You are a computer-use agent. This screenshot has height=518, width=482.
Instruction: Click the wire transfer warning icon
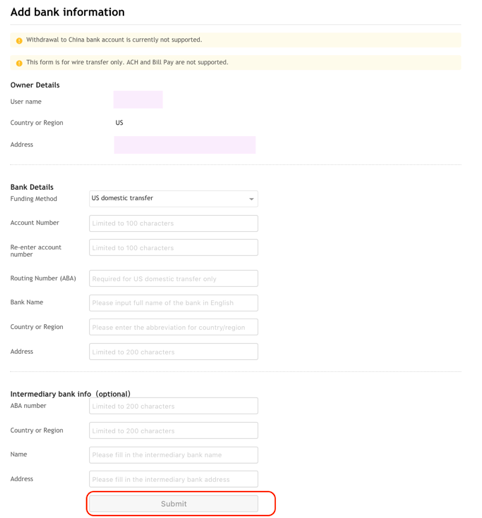19,63
